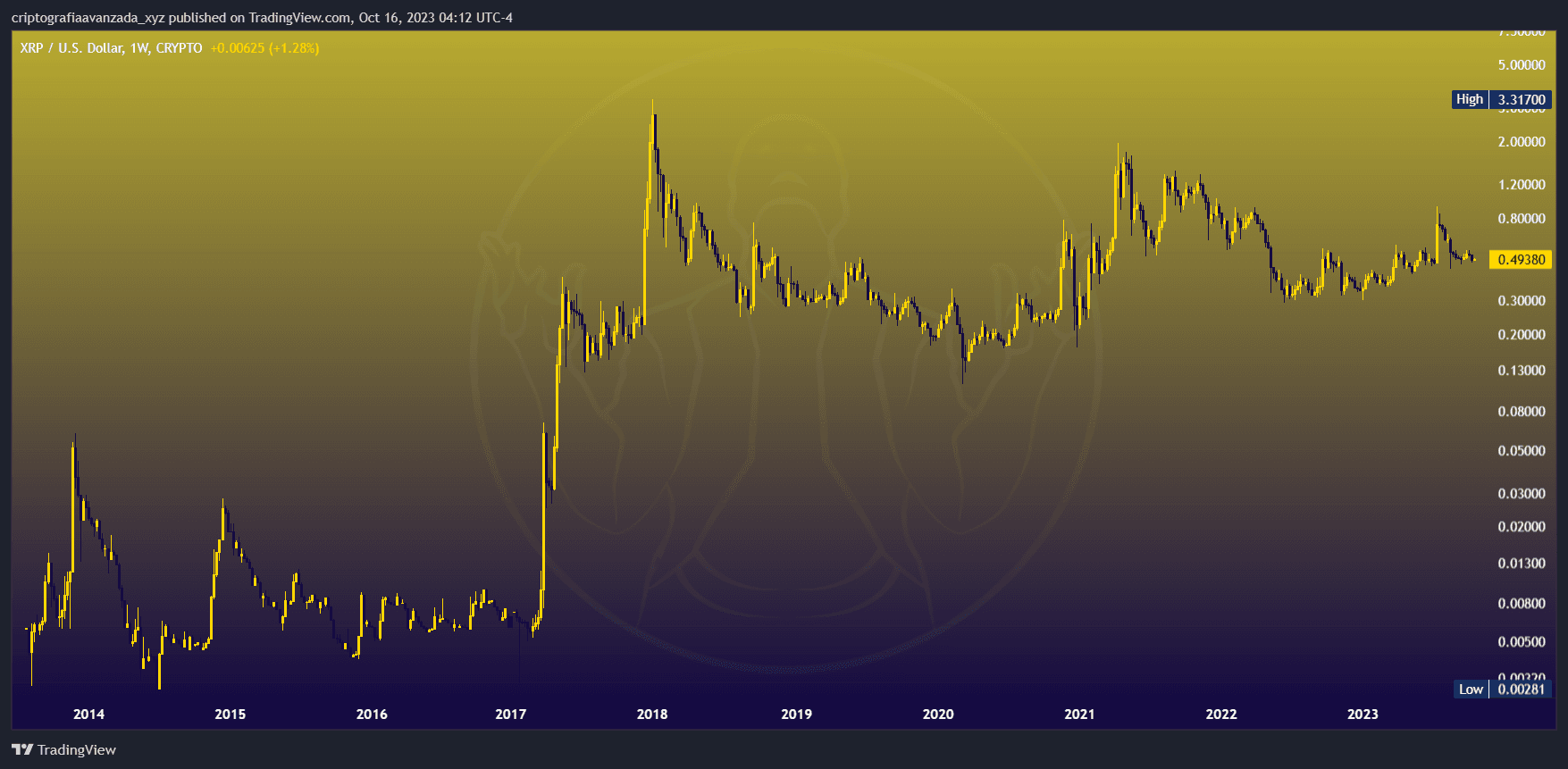Click the TradingView logo at bottom left
The image size is (1568, 769).
(x=63, y=749)
